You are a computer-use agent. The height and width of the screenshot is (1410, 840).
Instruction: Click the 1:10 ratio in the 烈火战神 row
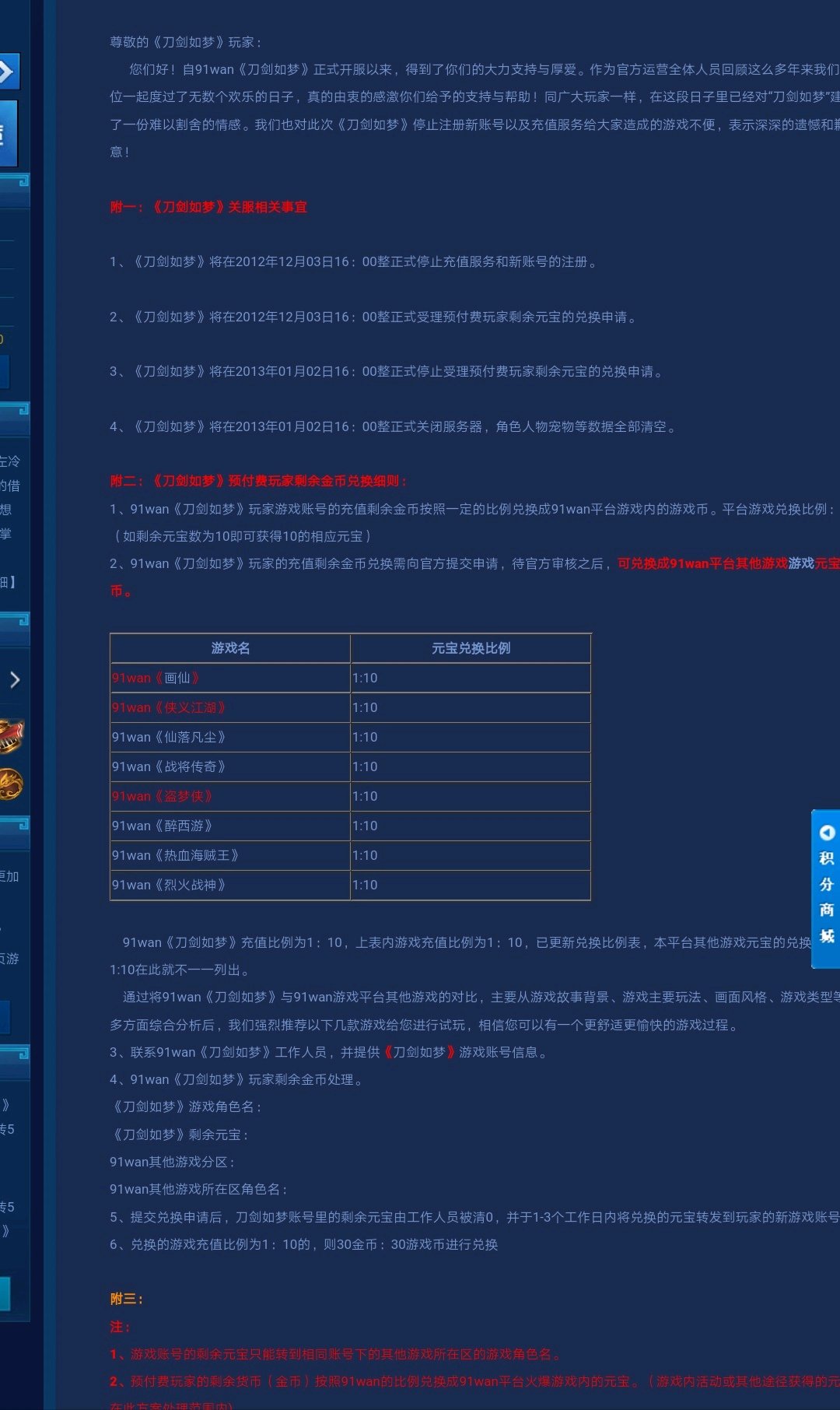(x=365, y=885)
